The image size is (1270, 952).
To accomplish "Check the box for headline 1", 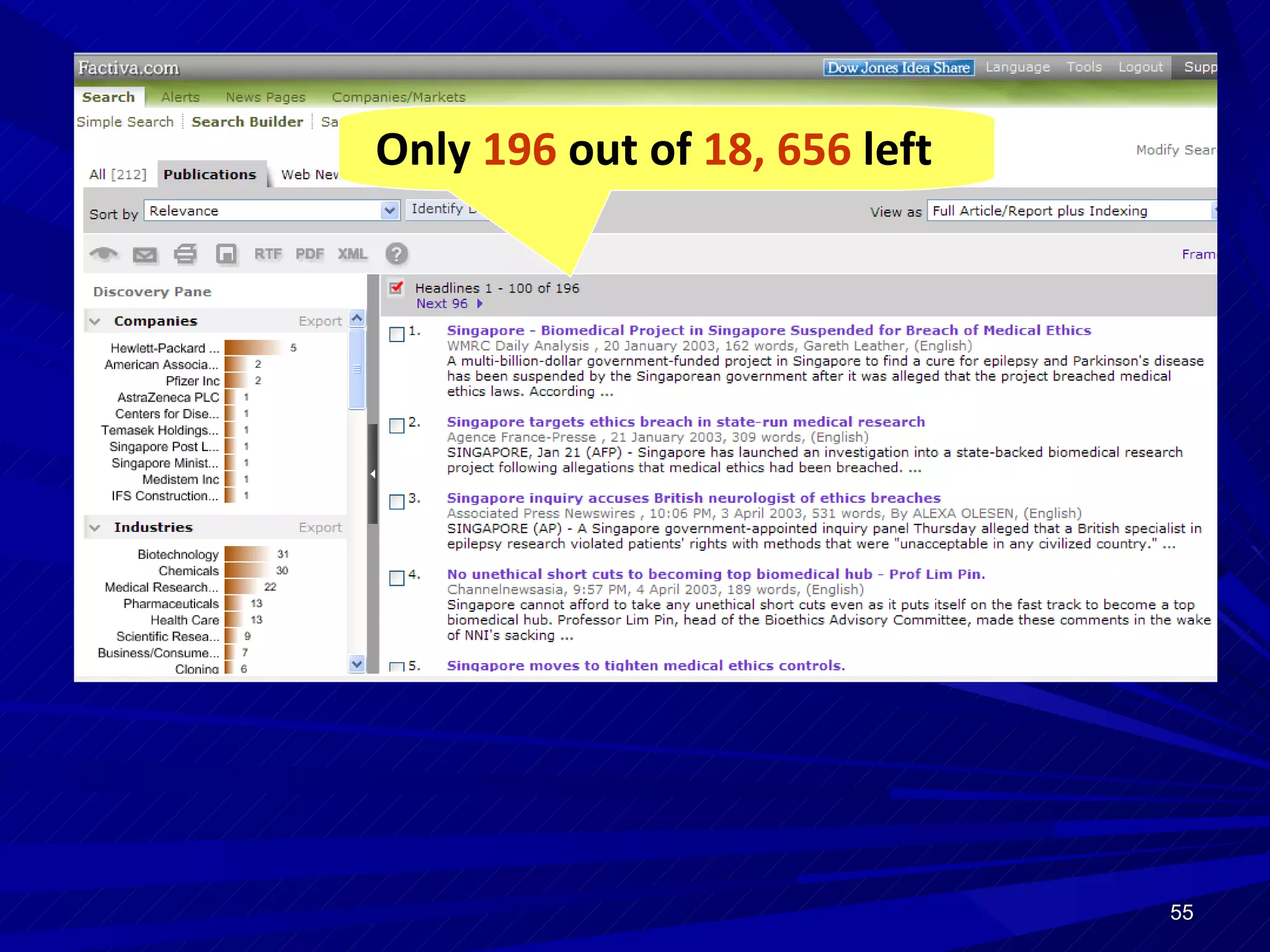I will (x=396, y=335).
